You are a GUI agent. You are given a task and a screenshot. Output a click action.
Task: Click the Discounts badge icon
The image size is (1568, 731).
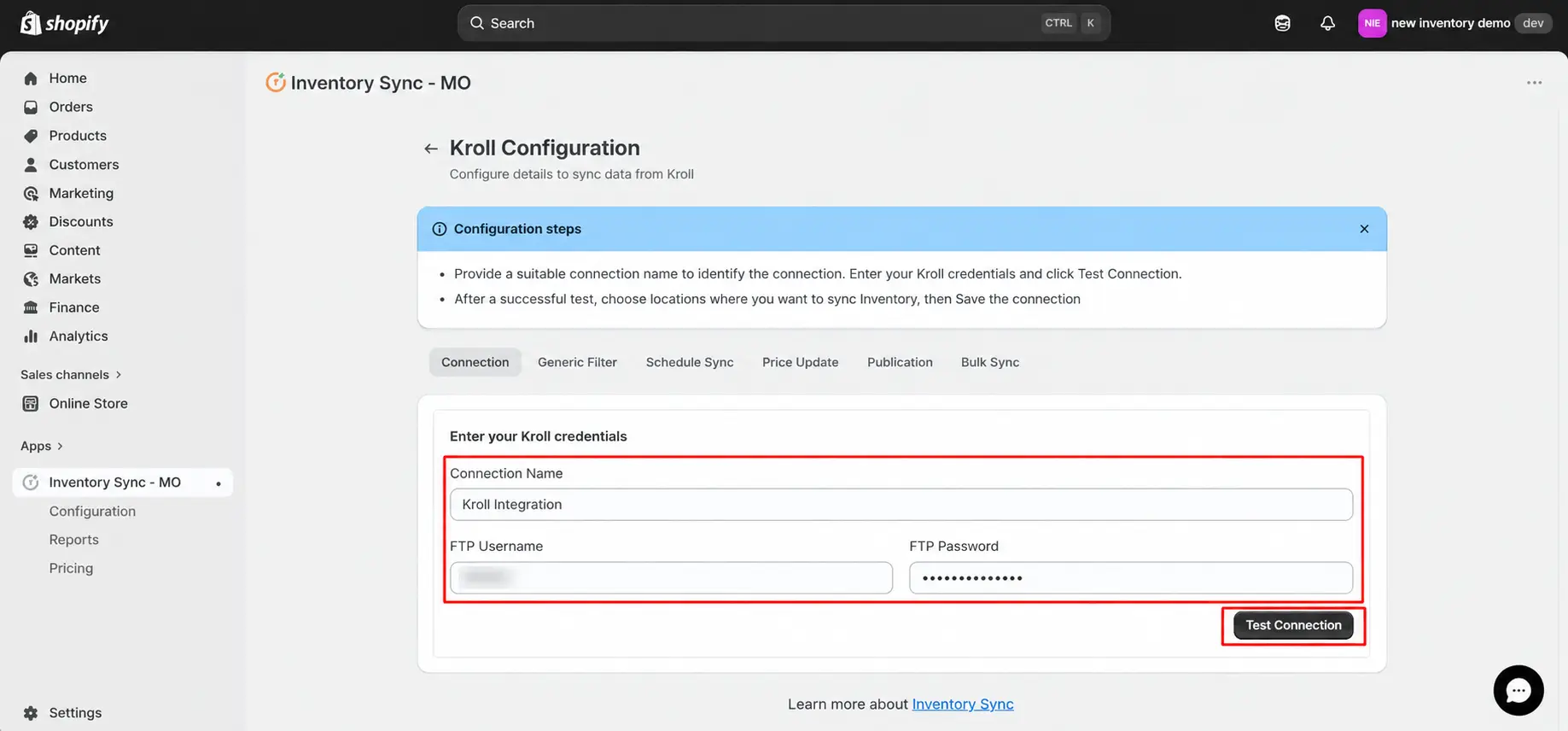click(31, 222)
